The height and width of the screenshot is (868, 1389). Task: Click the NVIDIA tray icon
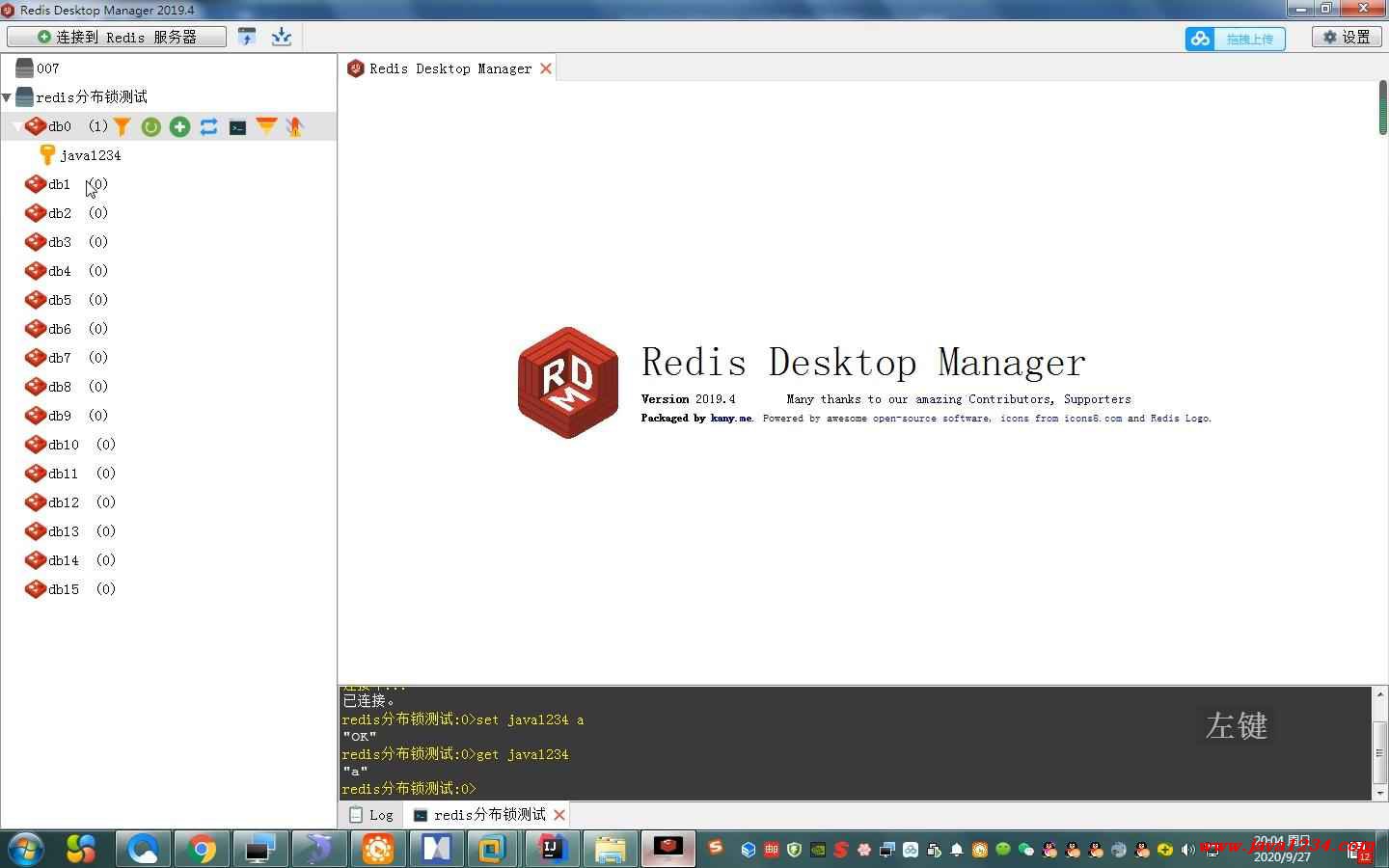(x=818, y=850)
